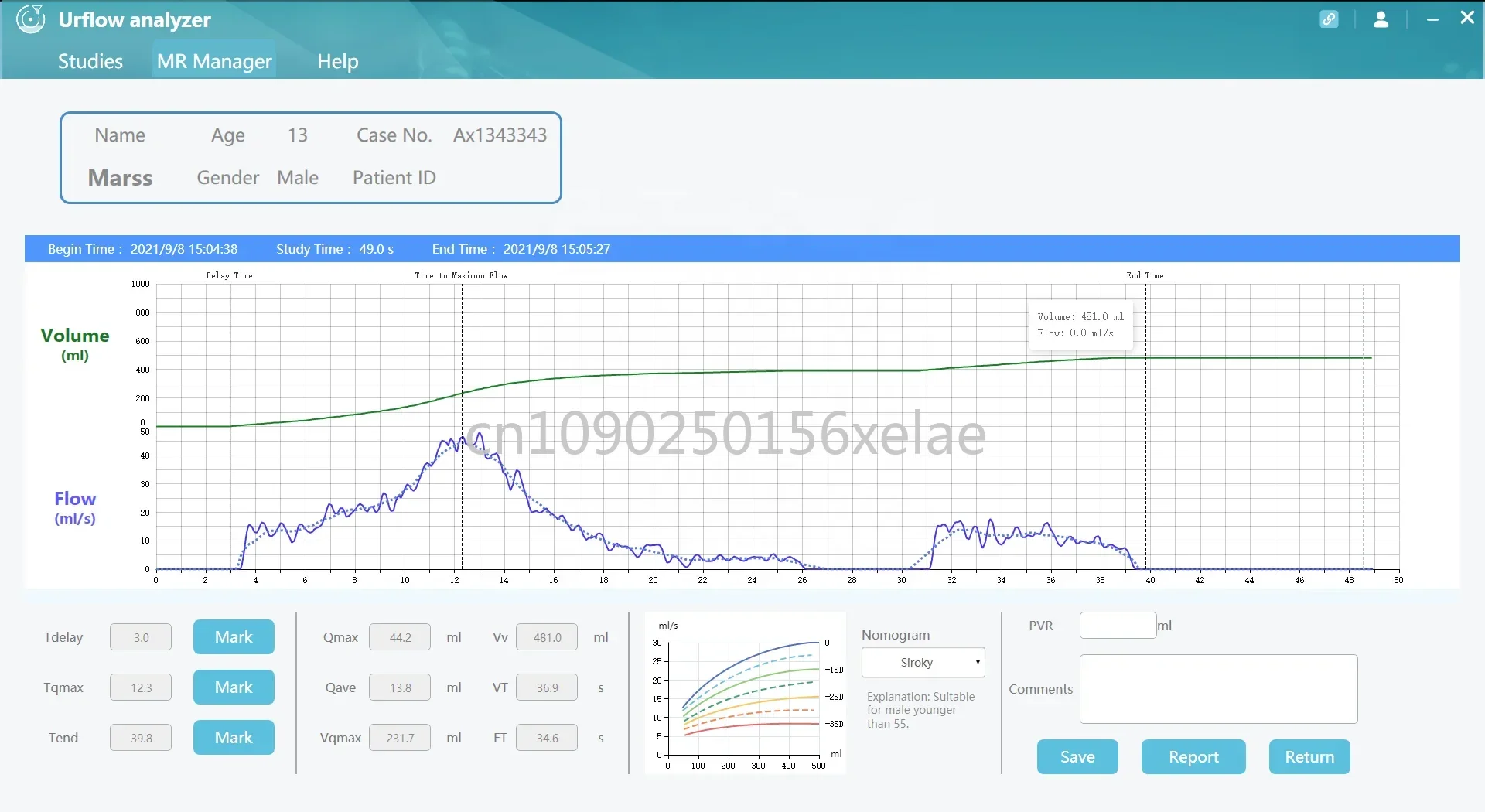Open the Help menu
The width and height of the screenshot is (1485, 812).
coord(337,61)
